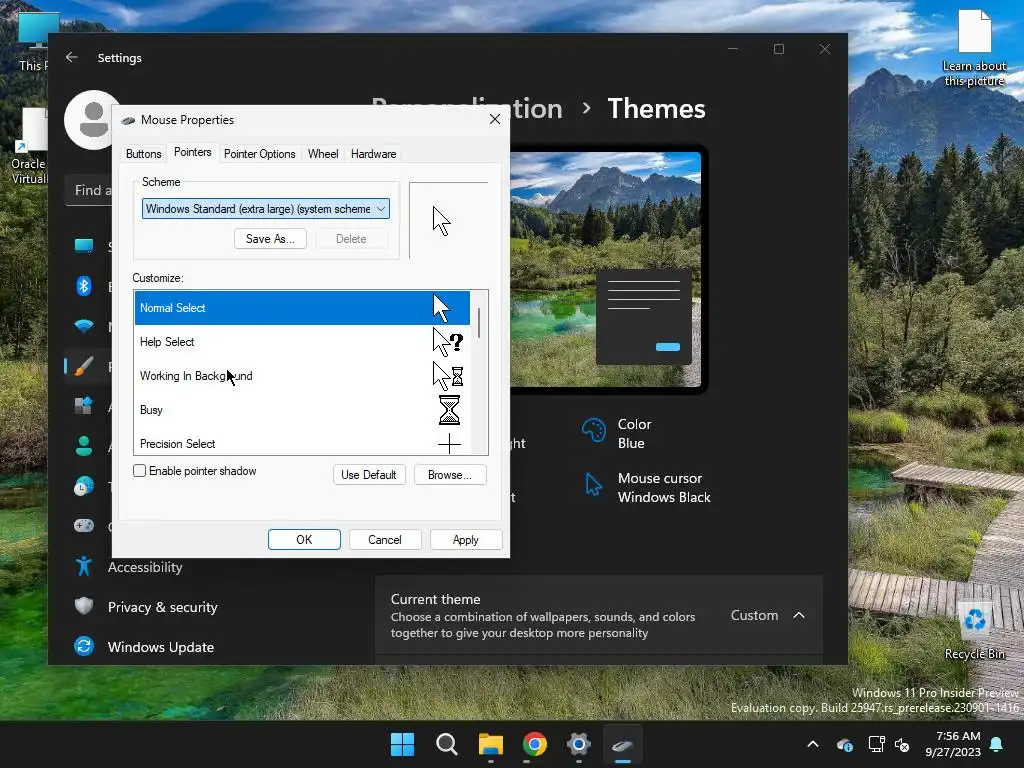
Task: Switch to the Wheel tab
Action: click(323, 153)
